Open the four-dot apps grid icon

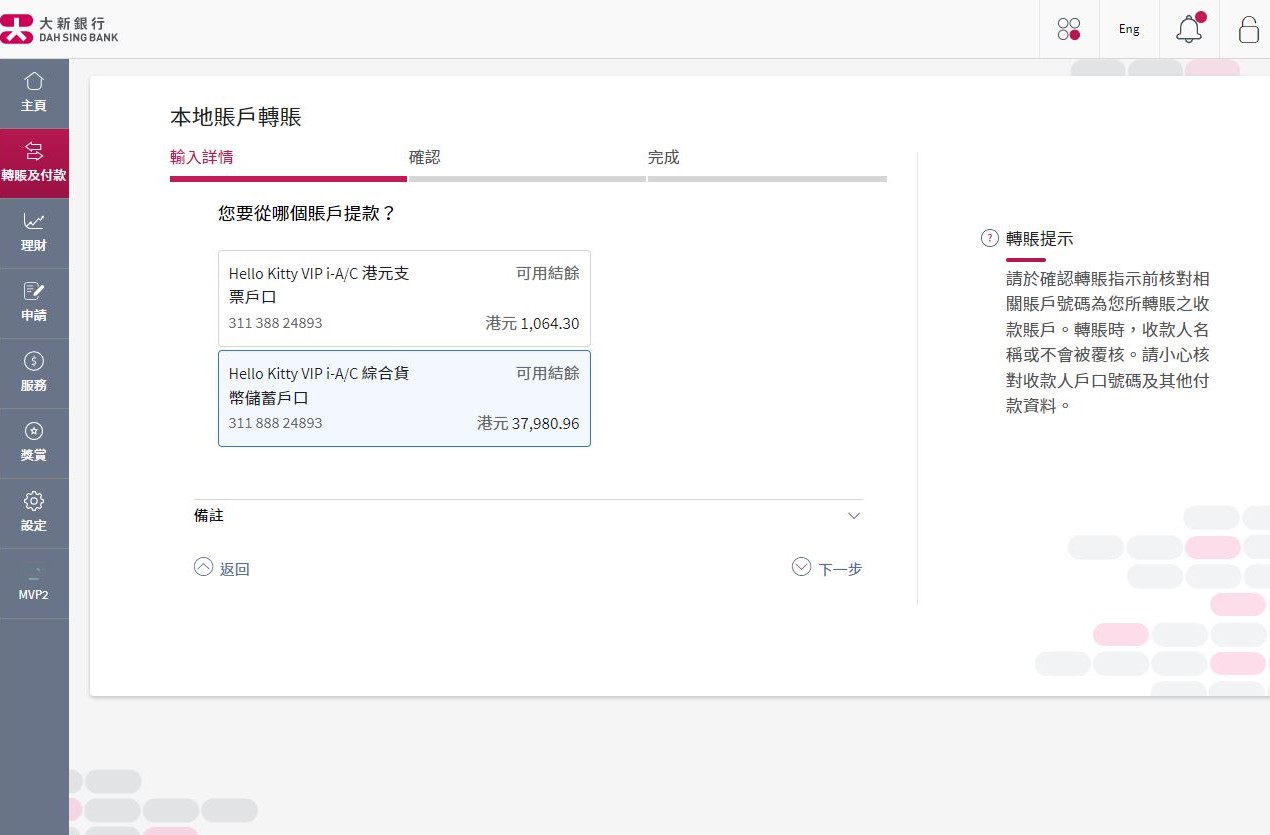(x=1069, y=29)
